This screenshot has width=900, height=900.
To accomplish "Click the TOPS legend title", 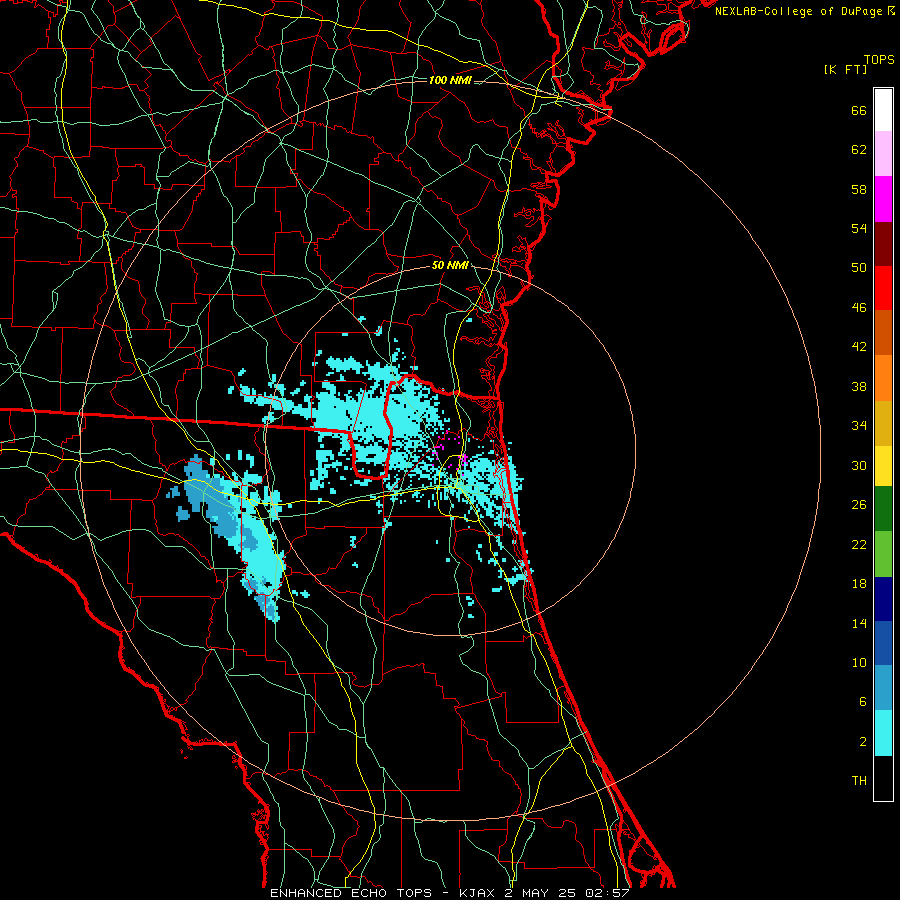I will [x=879, y=60].
